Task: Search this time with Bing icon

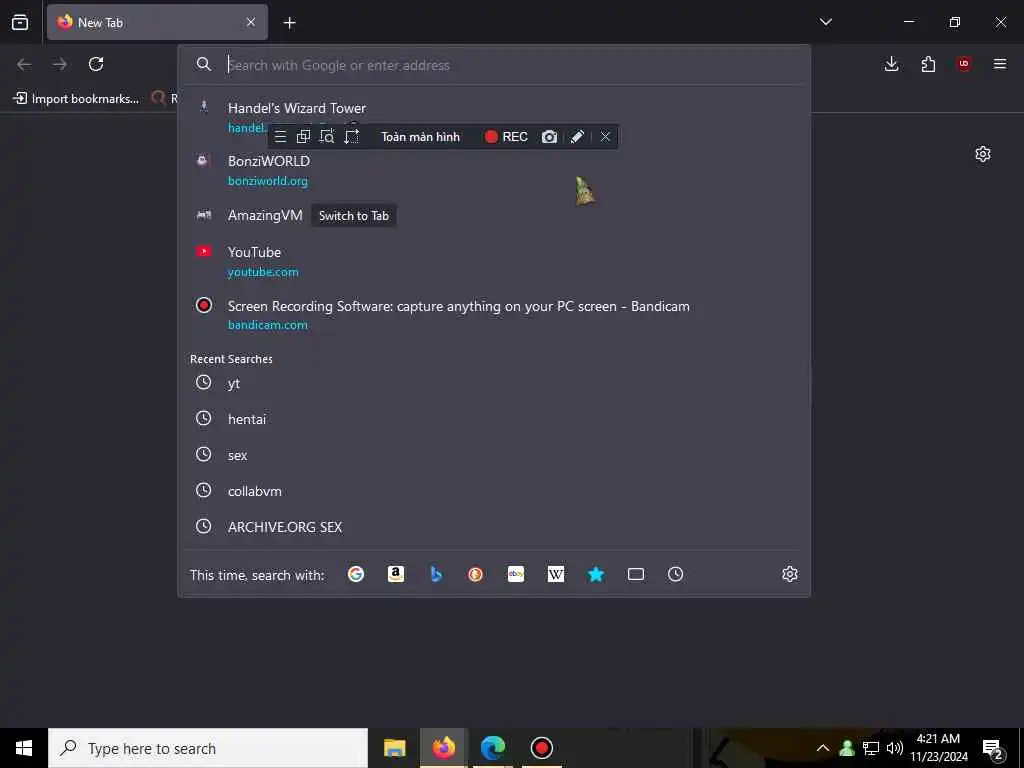Action: (x=436, y=574)
